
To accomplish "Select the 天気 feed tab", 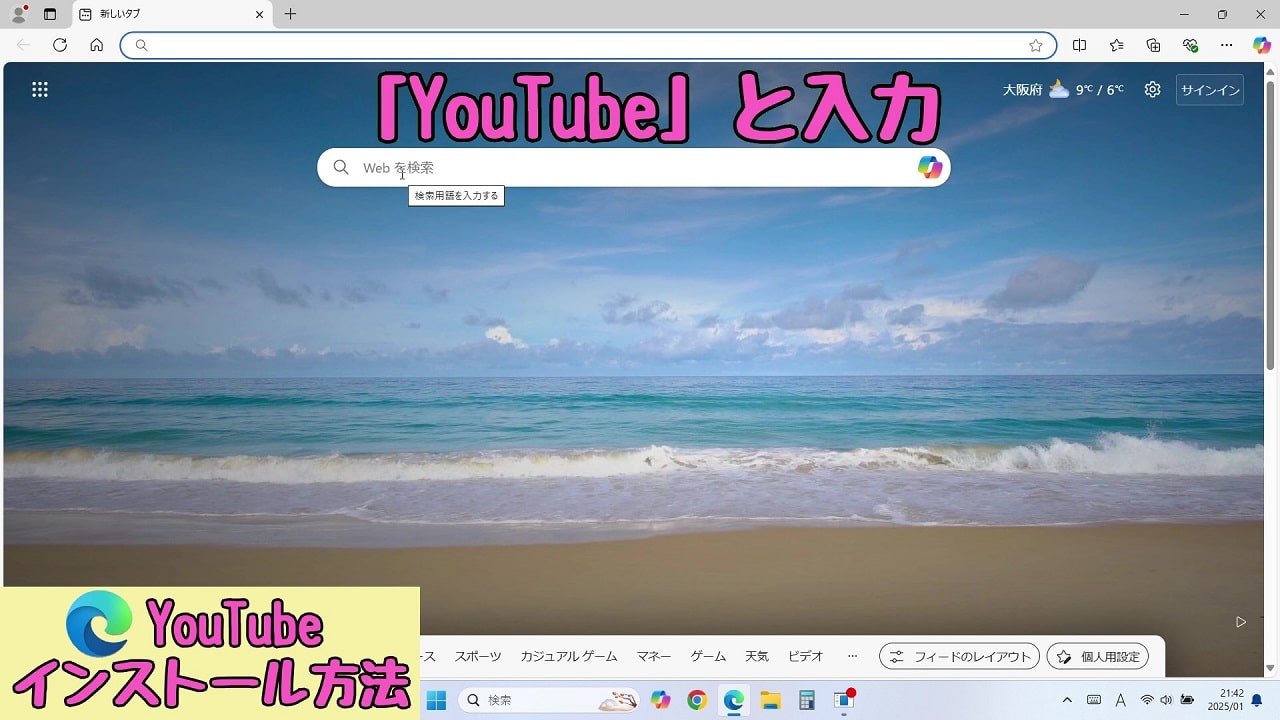I will [x=757, y=657].
